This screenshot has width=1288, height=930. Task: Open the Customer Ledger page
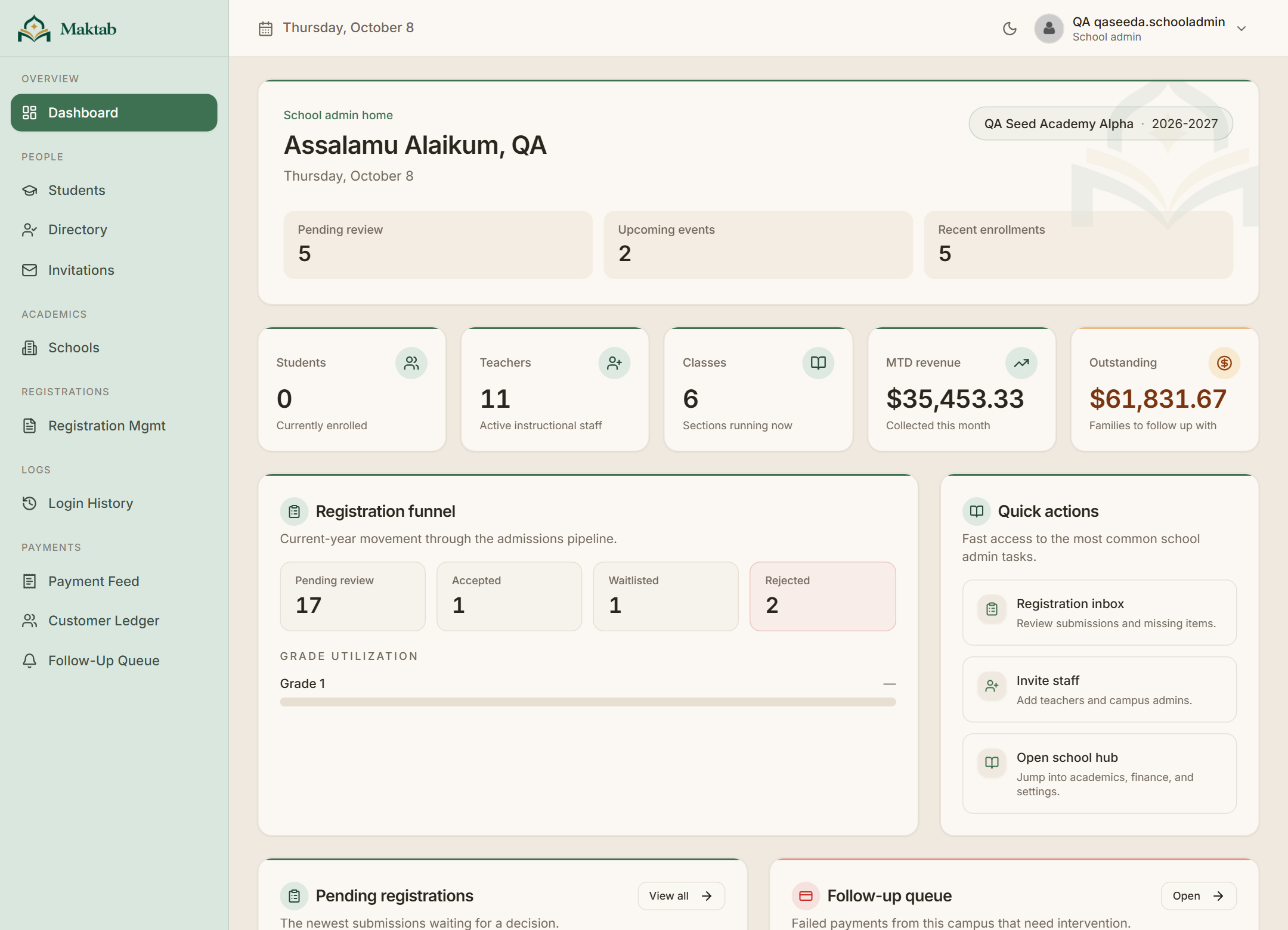[114, 621]
